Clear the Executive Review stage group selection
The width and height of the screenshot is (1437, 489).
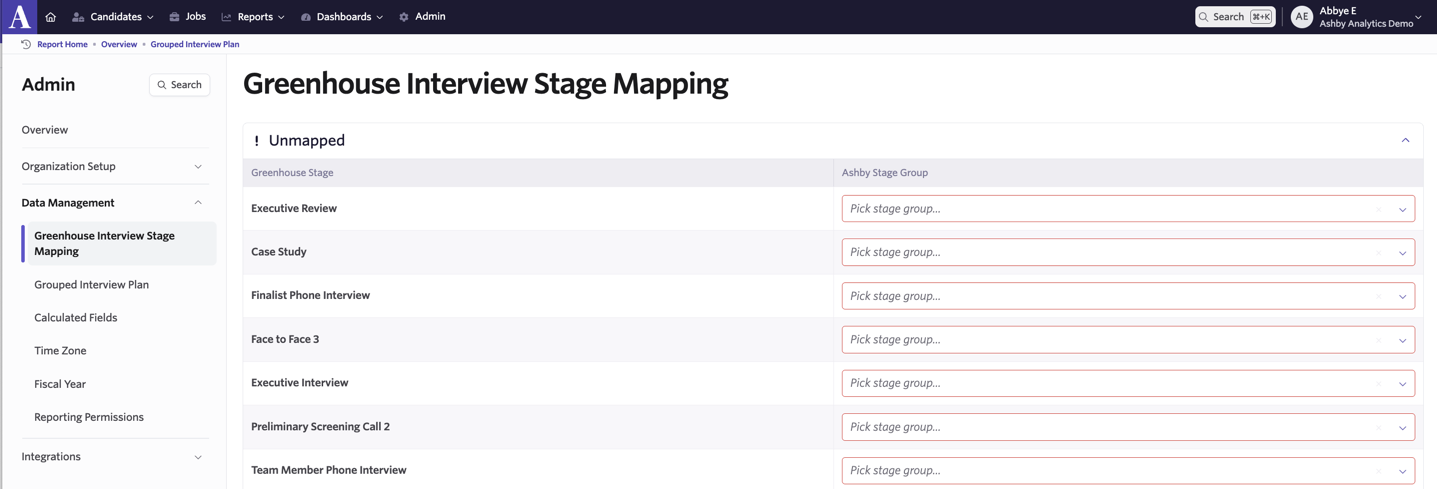1379,209
